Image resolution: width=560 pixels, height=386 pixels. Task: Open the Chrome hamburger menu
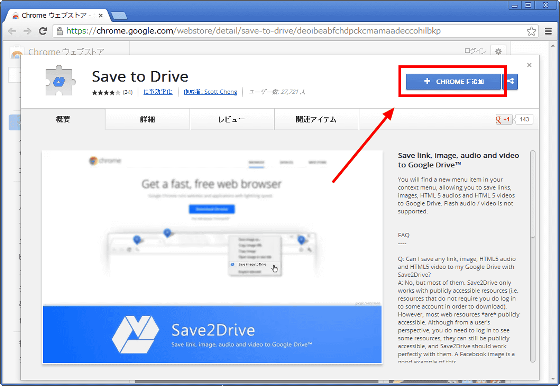(548, 31)
